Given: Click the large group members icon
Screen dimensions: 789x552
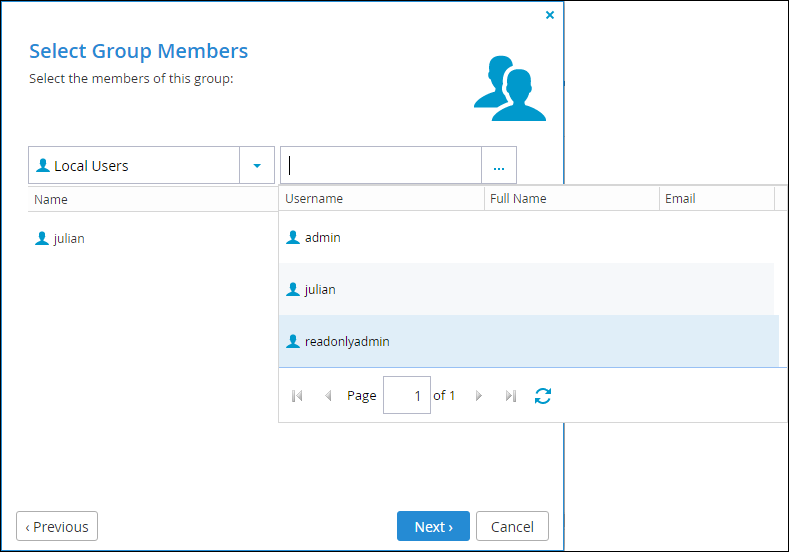Looking at the screenshot, I should coord(510,89).
